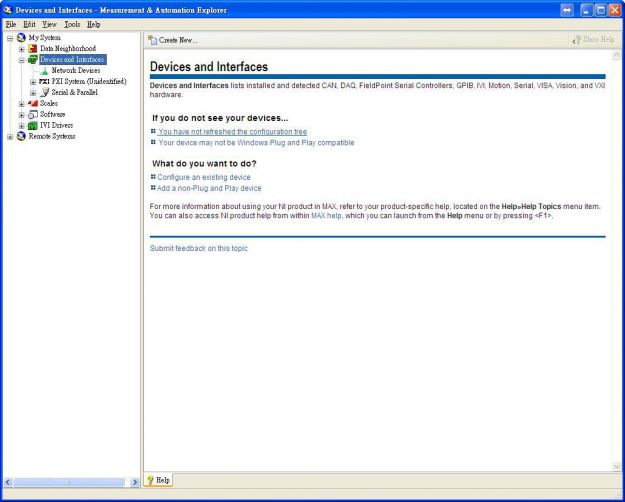Viewport: 625px width, 502px height.
Task: Click help pane scroll up arrow
Action: pos(617,55)
